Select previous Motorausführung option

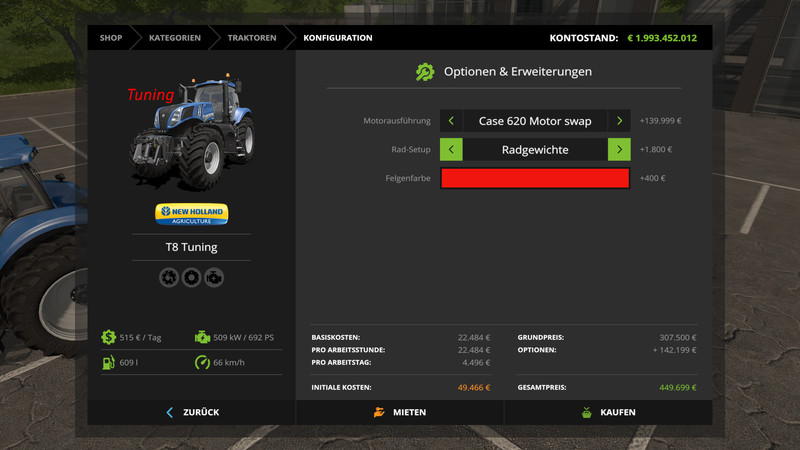tap(451, 121)
